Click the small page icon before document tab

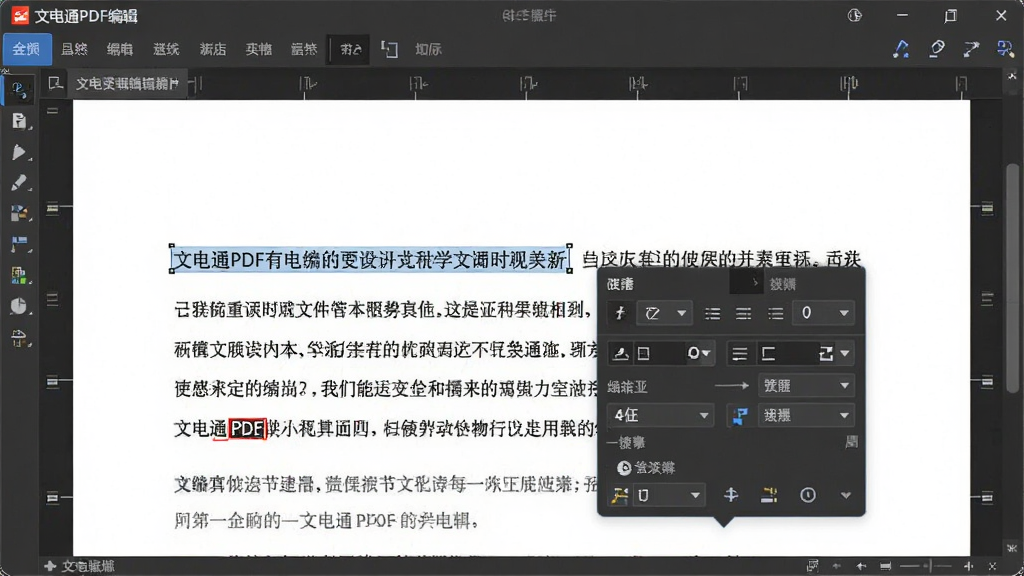click(55, 83)
